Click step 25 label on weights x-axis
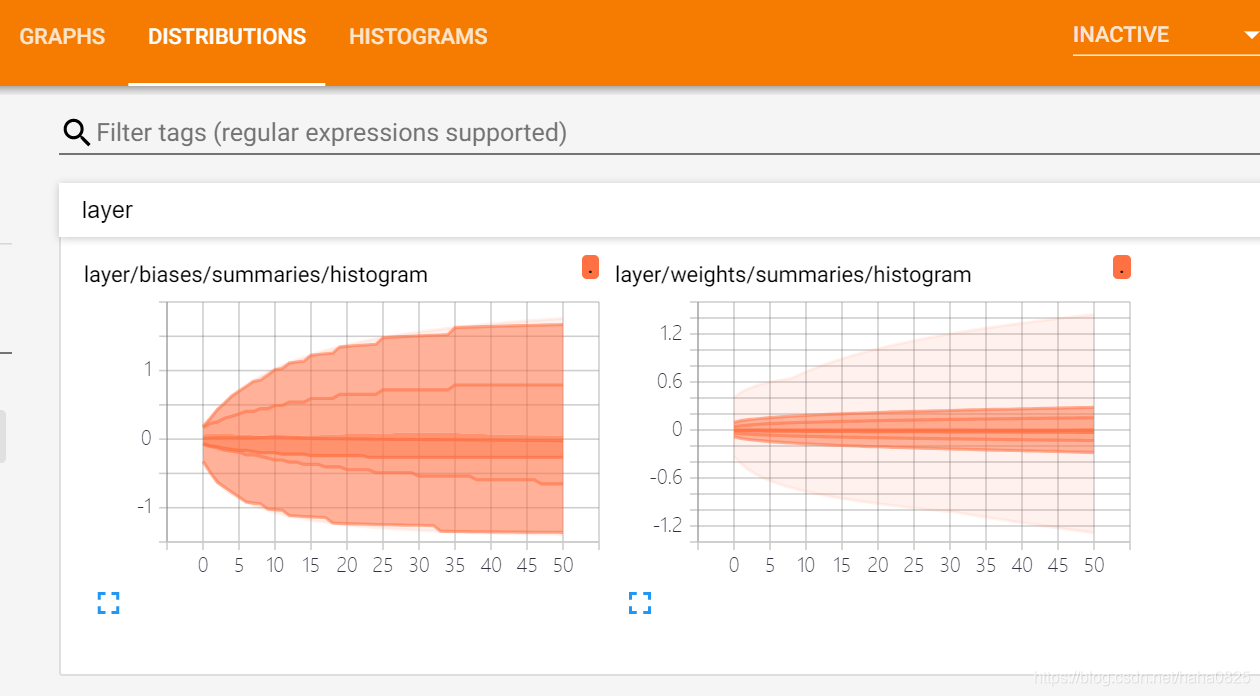1260x696 pixels. [x=914, y=565]
